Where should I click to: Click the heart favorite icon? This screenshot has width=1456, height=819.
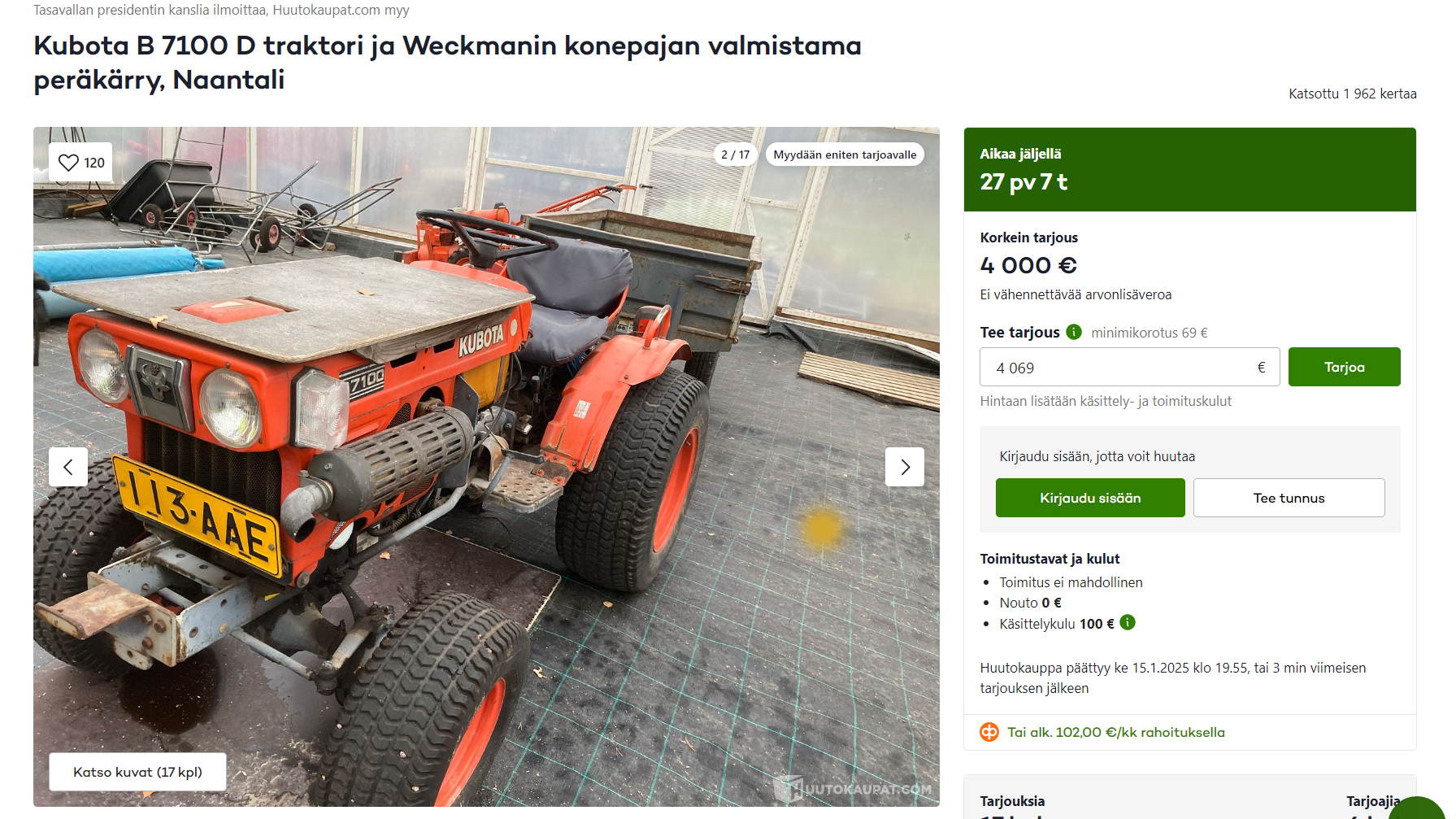(x=69, y=163)
